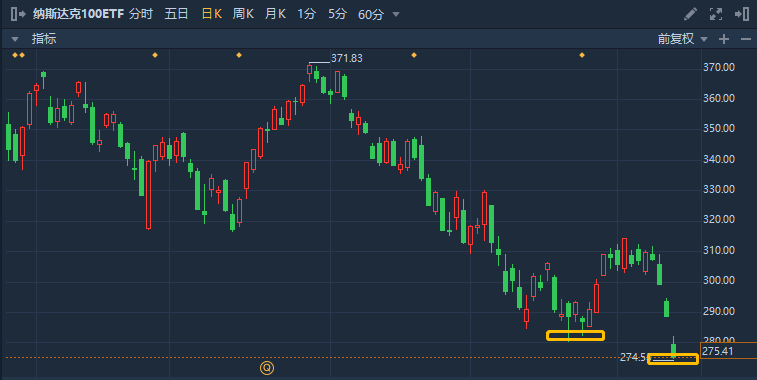Collapse the right panel using the arrow icon
Screen dimensions: 757x380
tap(742, 14)
